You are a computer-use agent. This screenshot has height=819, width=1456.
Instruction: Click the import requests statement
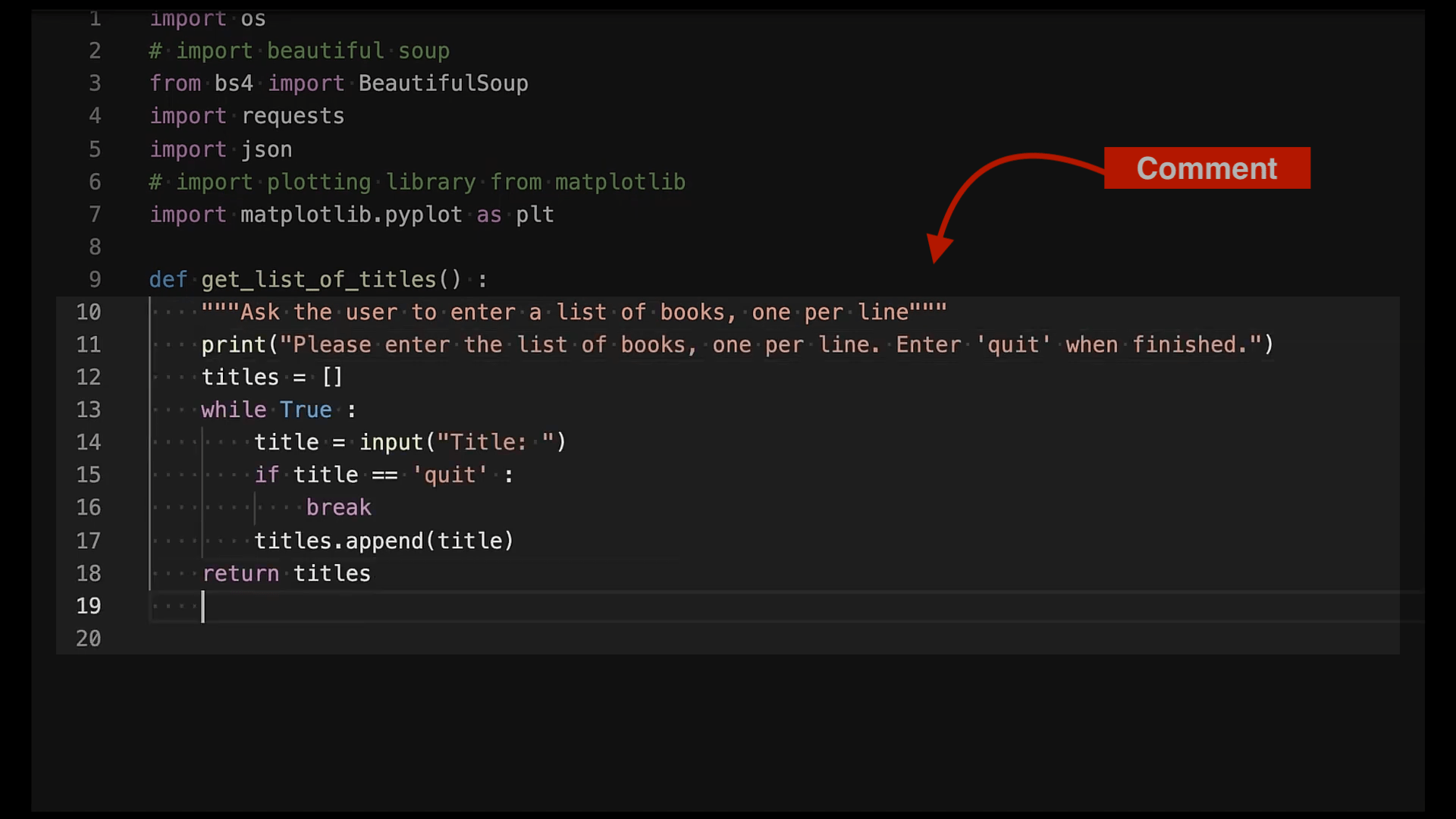coord(246,115)
